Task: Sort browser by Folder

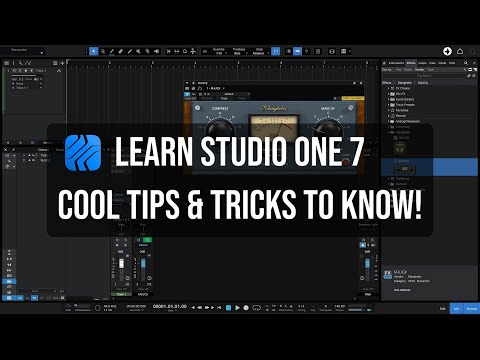Action: coord(408,70)
